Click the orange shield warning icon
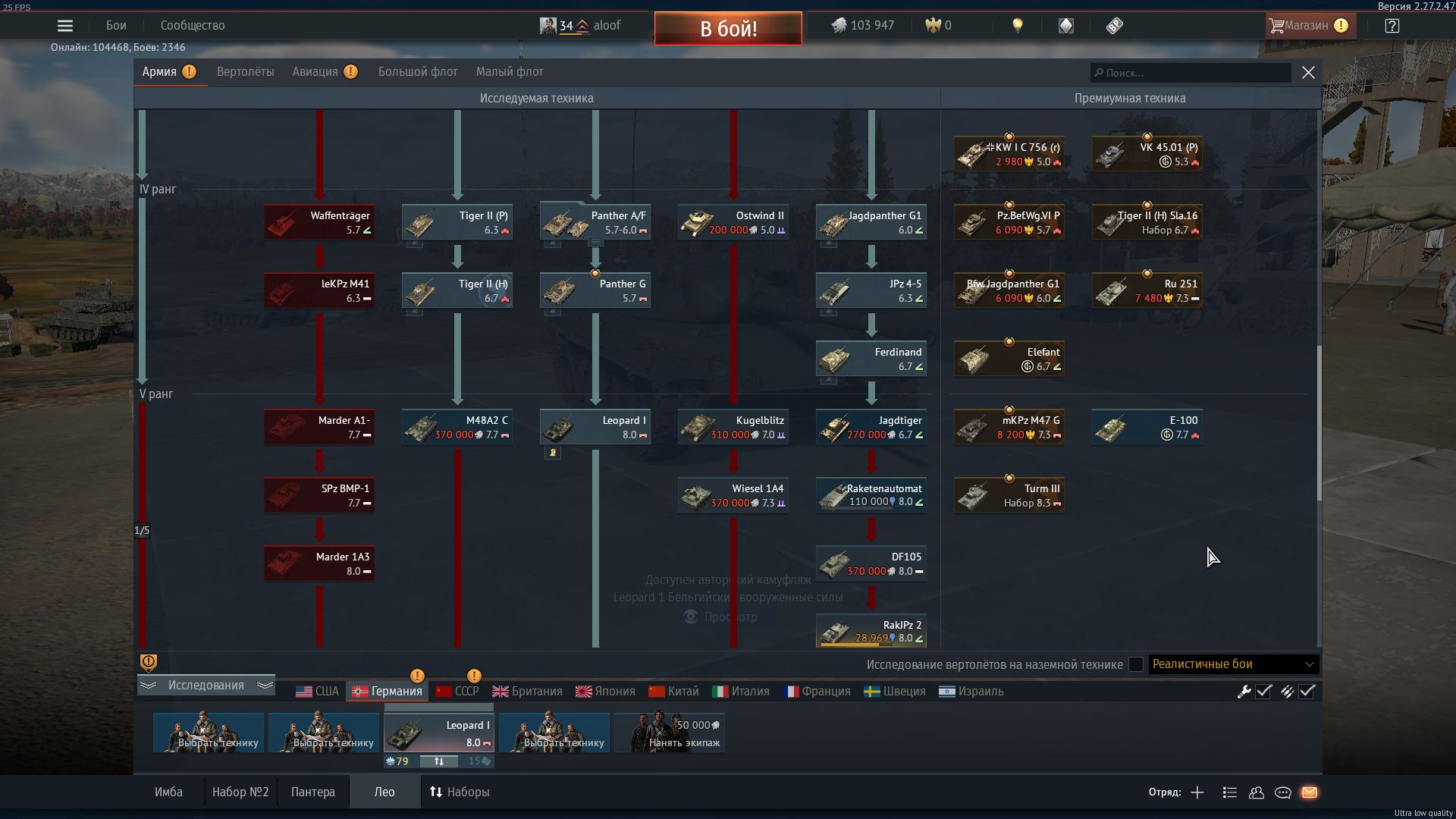 pos(149,663)
